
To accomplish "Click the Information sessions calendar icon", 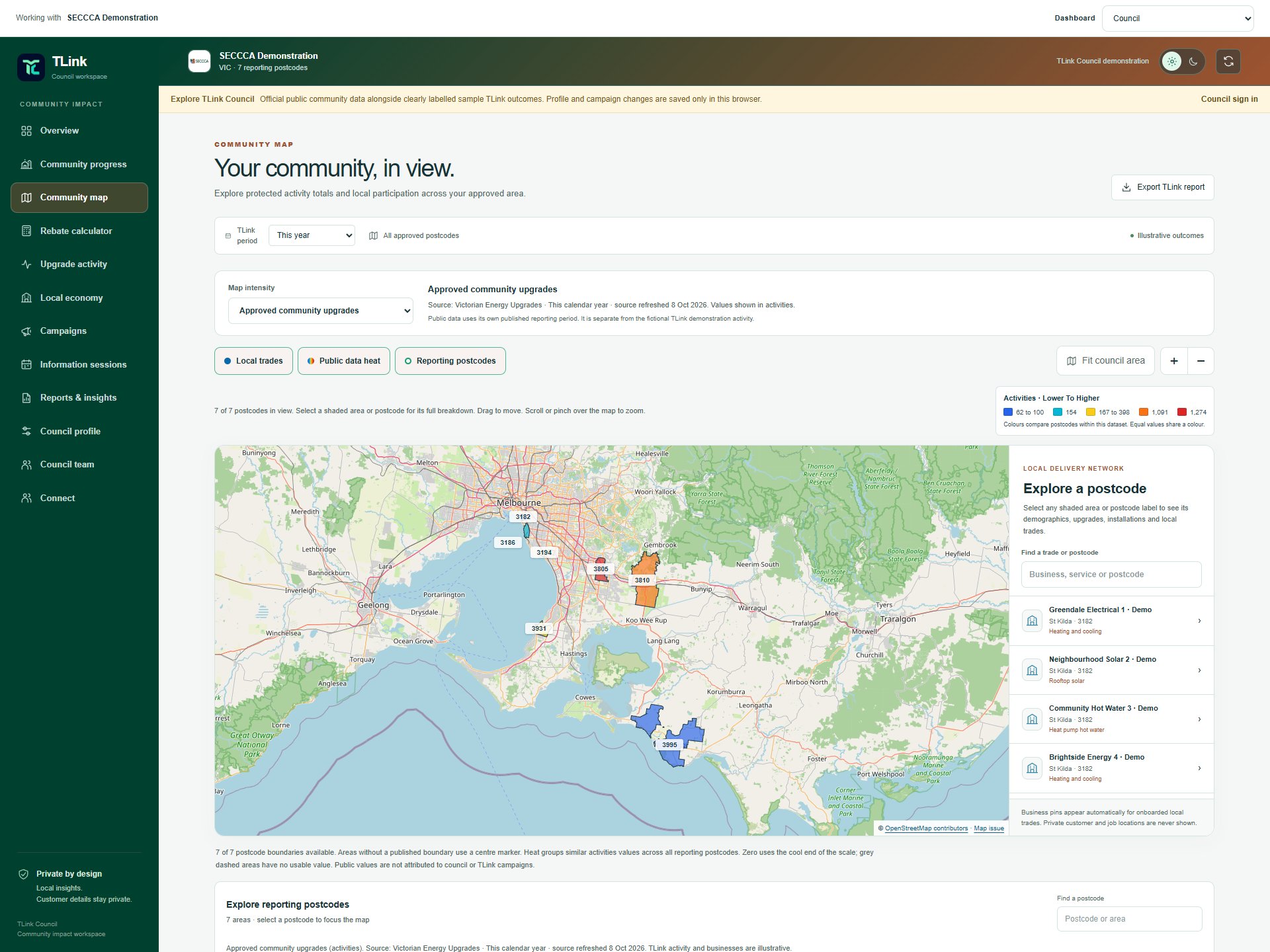I will (26, 364).
